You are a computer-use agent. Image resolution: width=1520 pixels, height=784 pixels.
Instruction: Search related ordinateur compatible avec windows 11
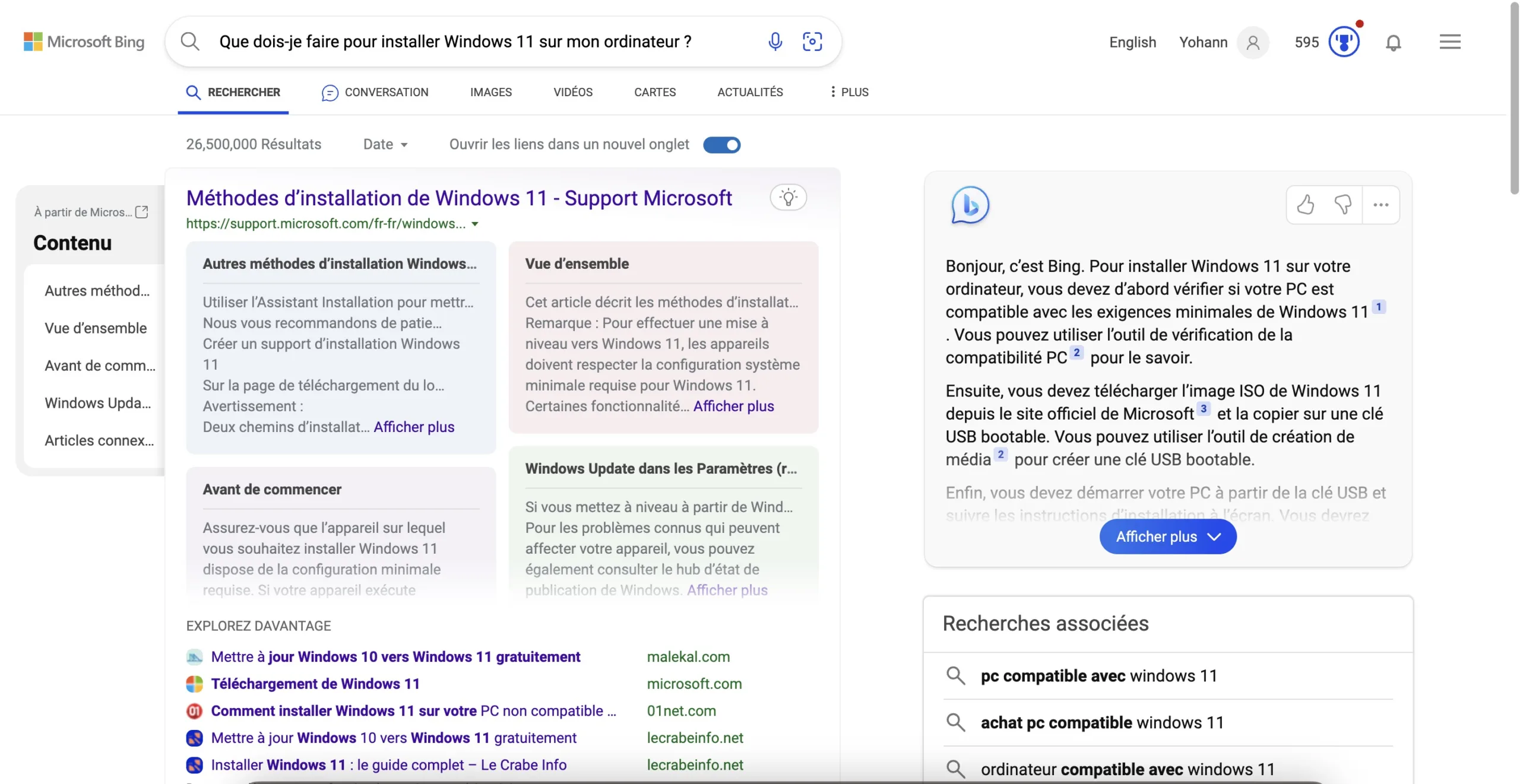click(1128, 769)
